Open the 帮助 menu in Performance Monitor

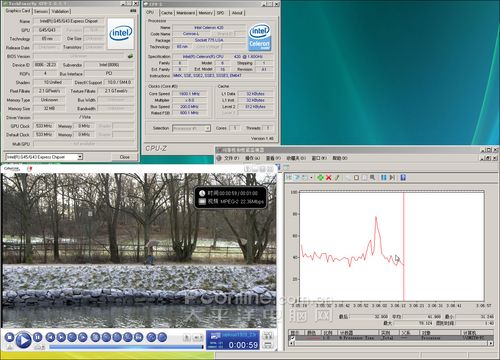(340, 158)
